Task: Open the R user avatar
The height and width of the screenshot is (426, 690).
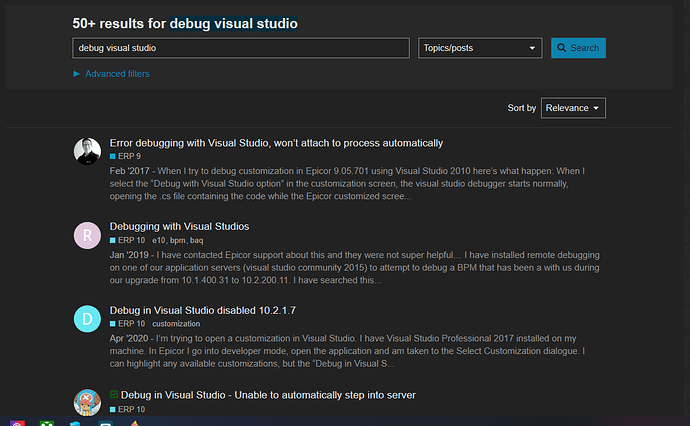Action: [87, 235]
